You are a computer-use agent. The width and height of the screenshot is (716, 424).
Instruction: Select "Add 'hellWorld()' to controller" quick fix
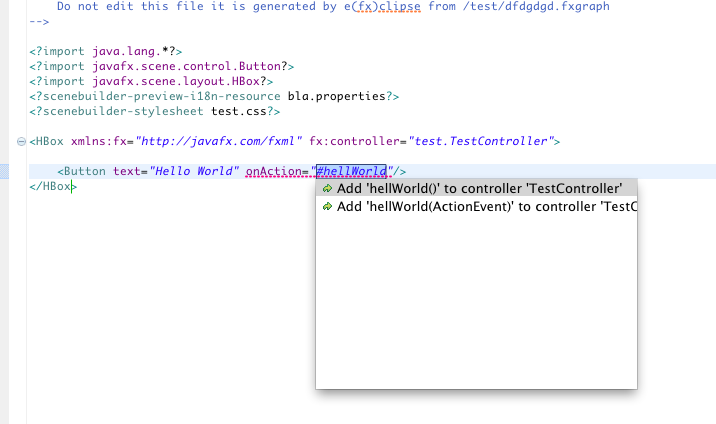point(479,188)
